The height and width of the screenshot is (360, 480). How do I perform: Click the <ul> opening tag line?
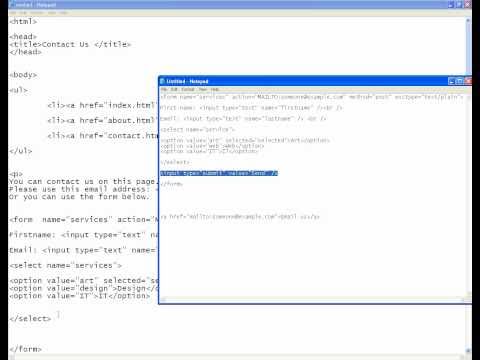click(x=18, y=90)
